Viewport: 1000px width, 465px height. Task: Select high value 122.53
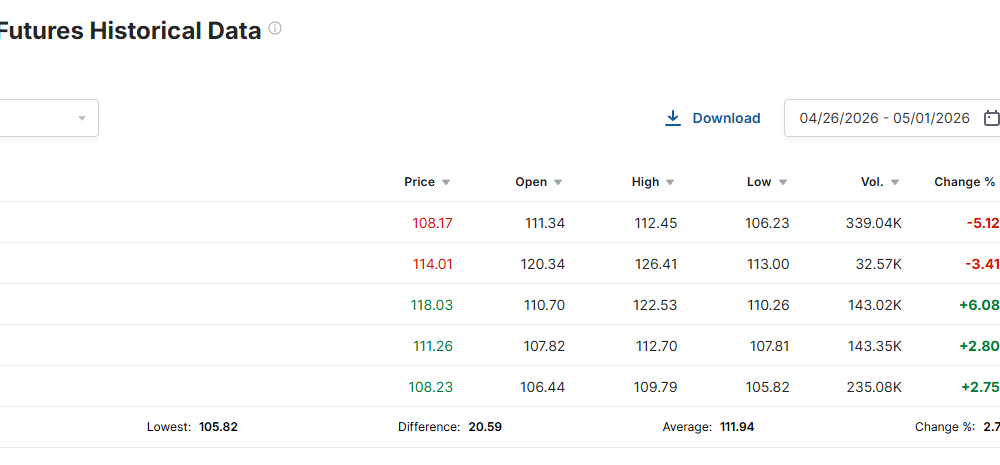coord(656,305)
